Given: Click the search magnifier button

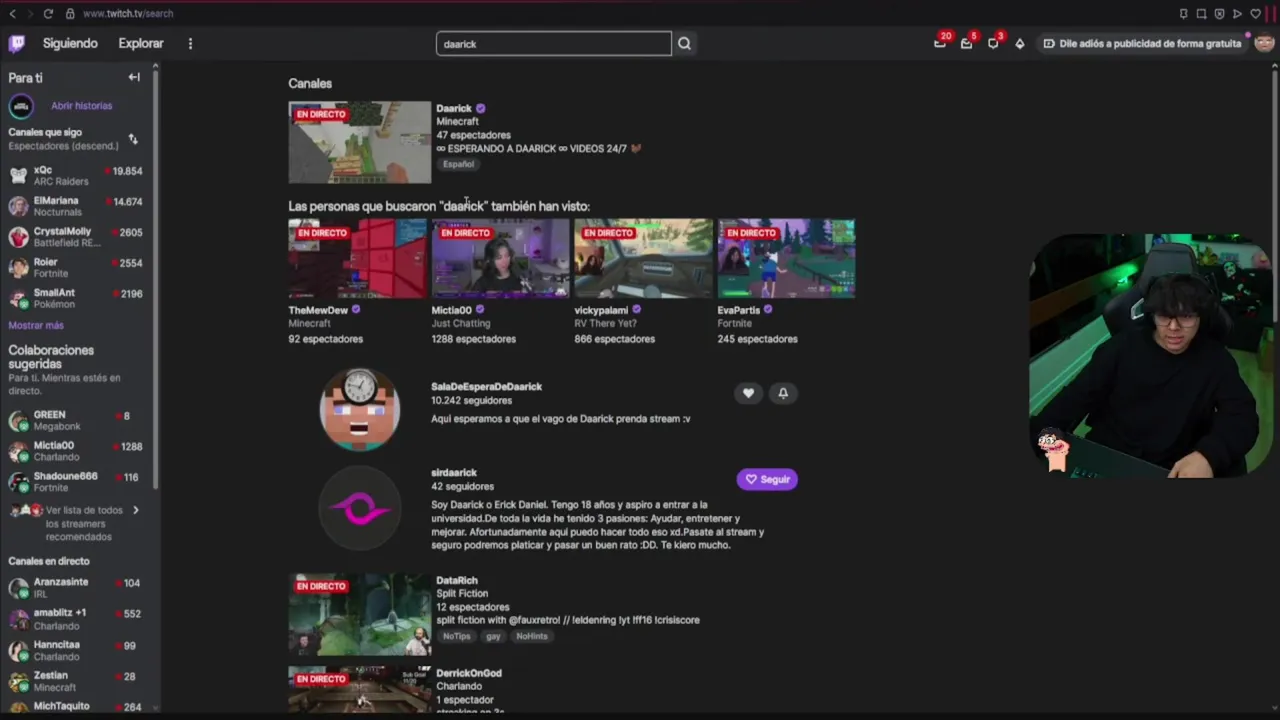Looking at the screenshot, I should 684,44.
